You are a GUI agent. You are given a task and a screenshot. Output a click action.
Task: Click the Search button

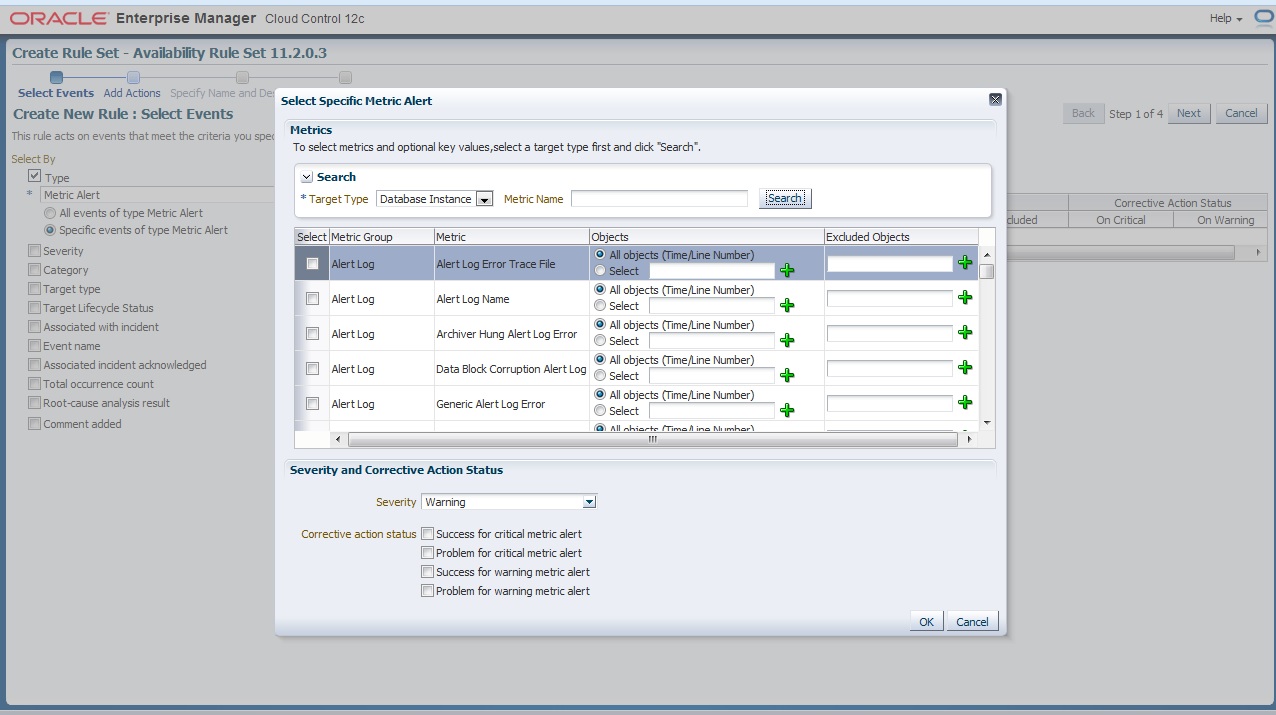pyautogui.click(x=784, y=199)
